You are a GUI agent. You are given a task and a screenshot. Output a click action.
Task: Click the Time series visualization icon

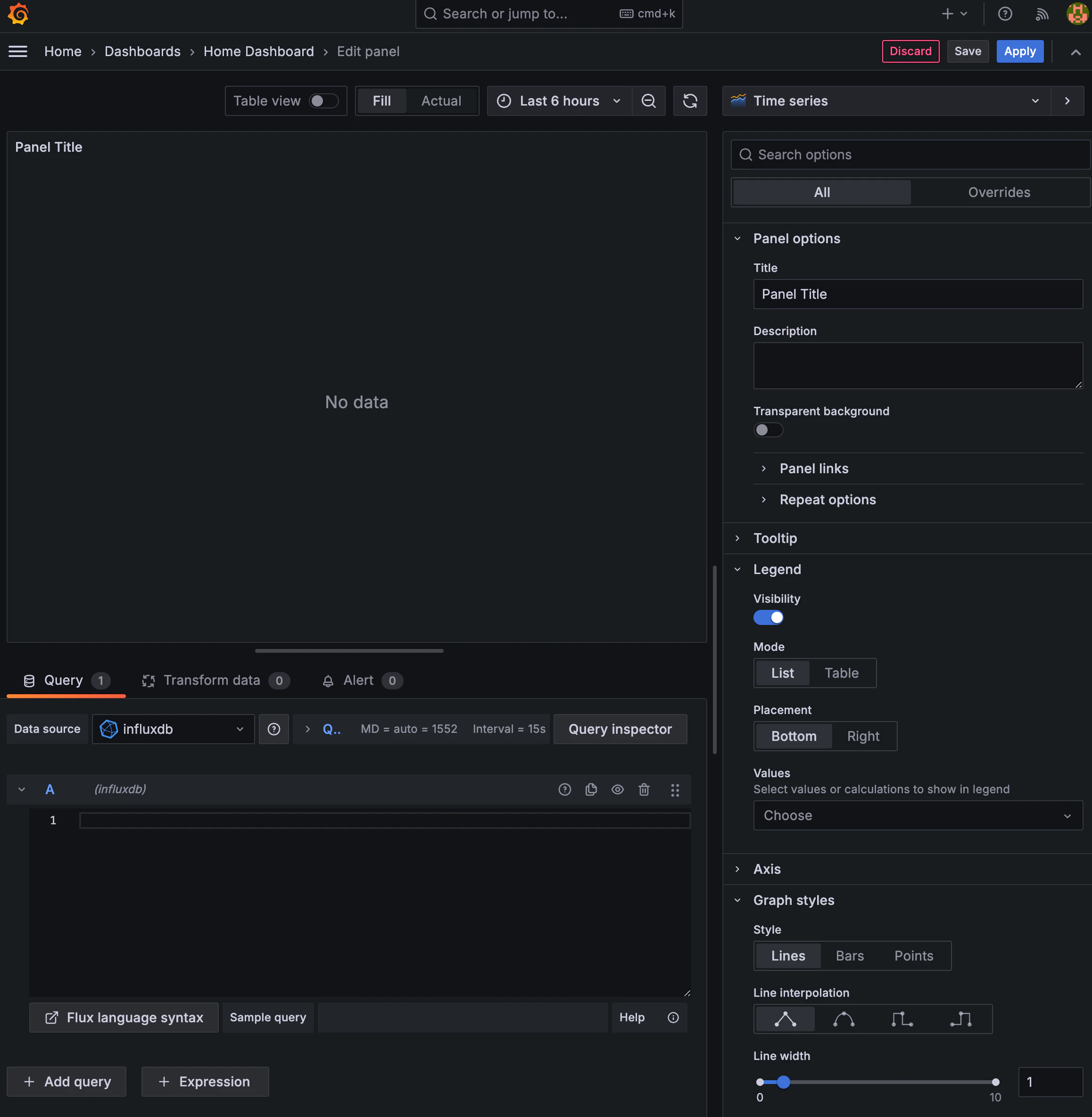[738, 100]
